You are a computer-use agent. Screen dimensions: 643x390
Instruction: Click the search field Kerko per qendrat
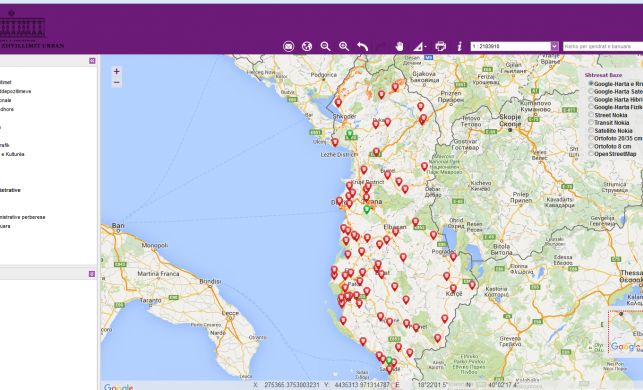(603, 46)
